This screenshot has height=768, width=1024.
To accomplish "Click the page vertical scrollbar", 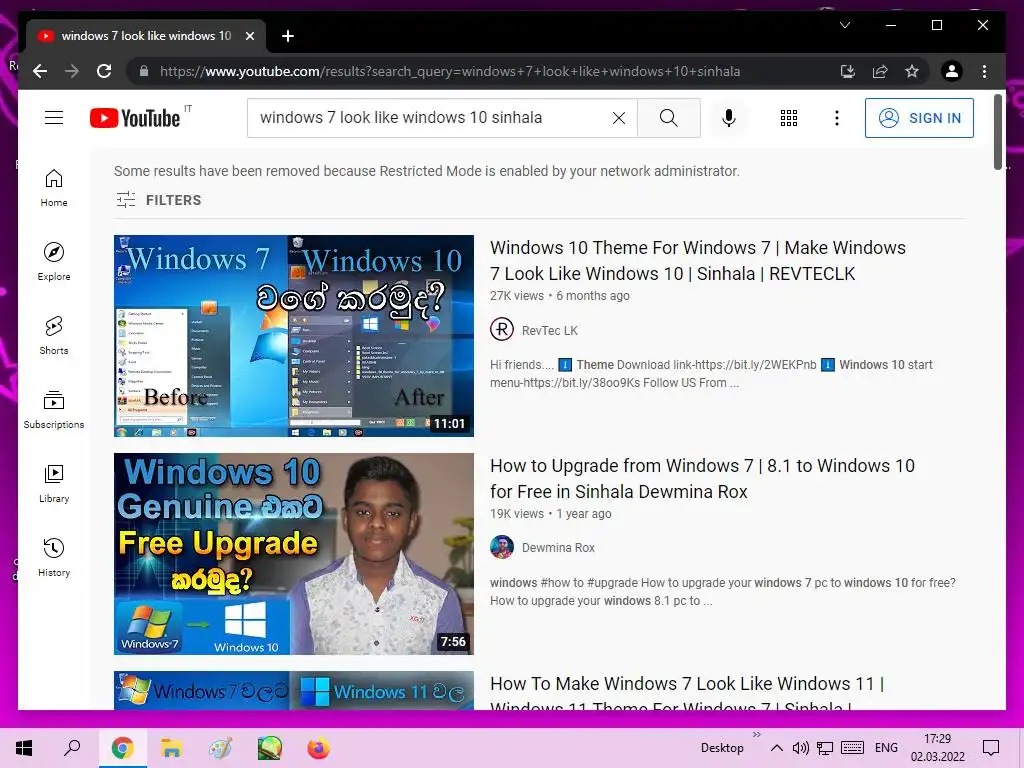I will click(997, 132).
